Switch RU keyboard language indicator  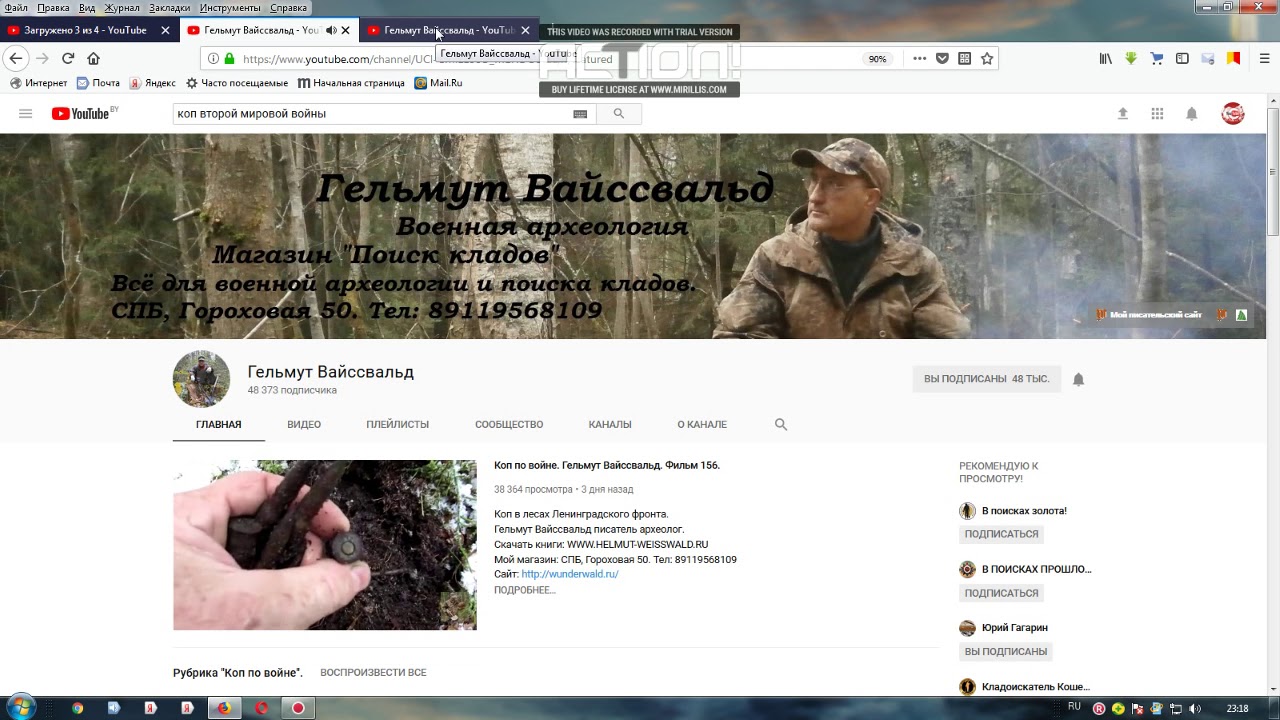point(1074,707)
